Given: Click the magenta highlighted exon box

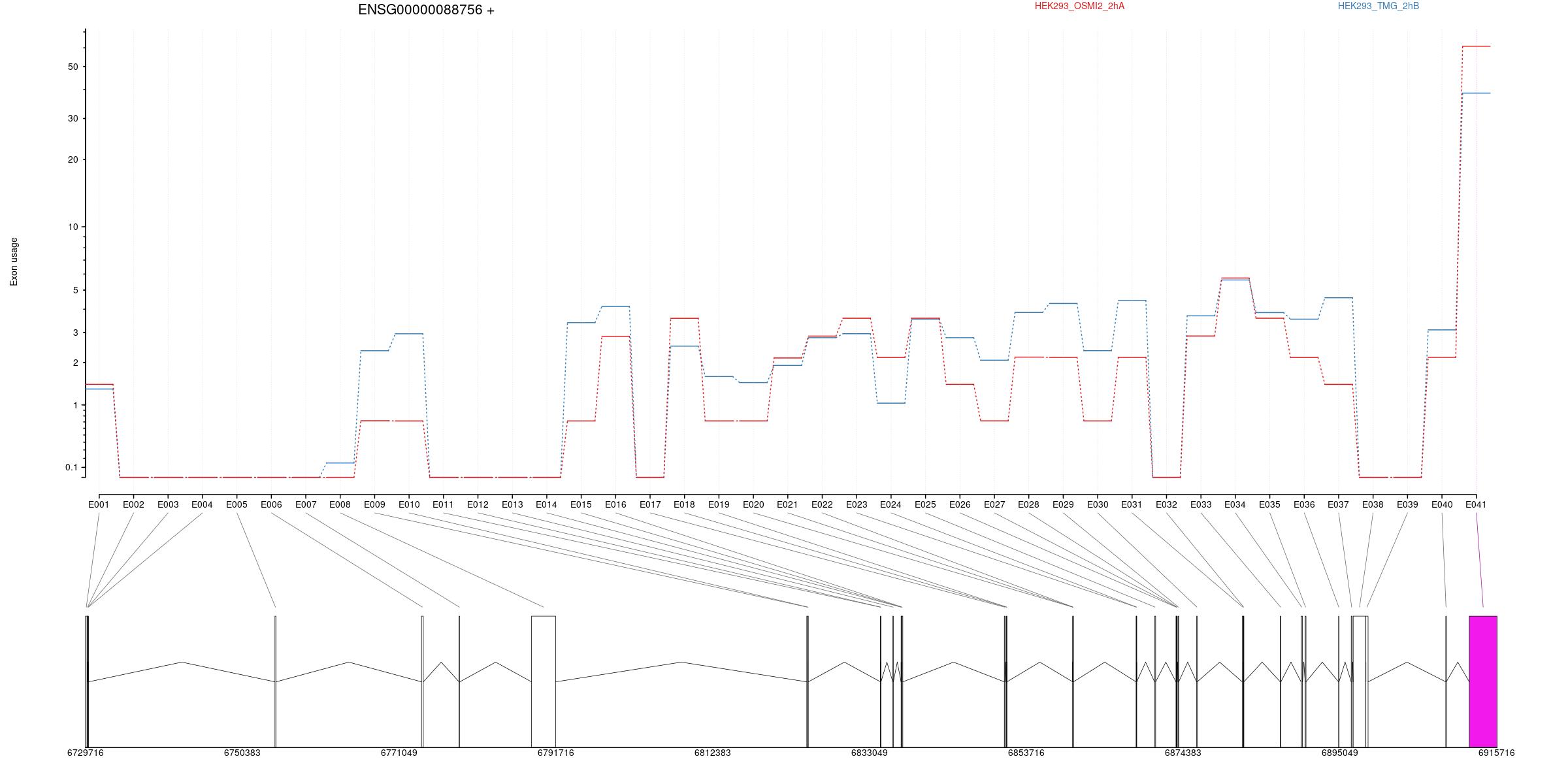Looking at the screenshot, I should click(x=1483, y=681).
